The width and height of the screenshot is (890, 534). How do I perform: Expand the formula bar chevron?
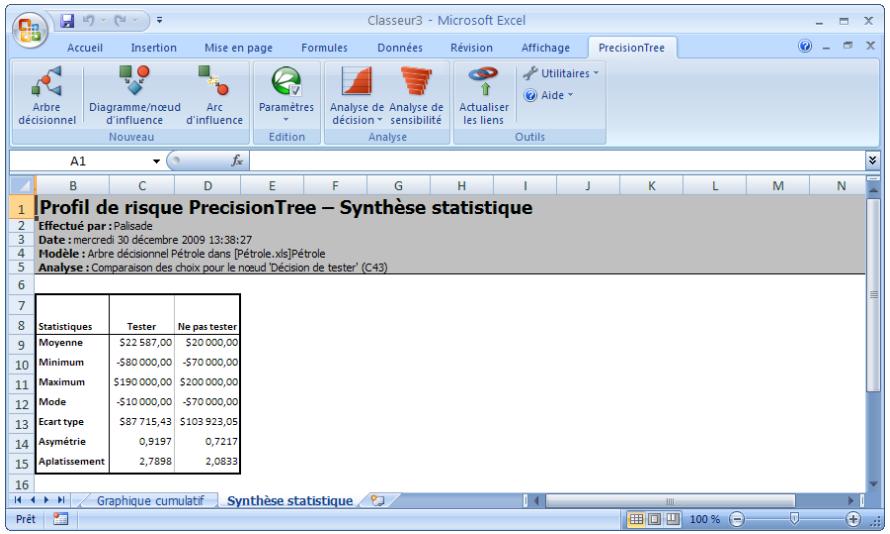pyautogui.click(x=872, y=161)
